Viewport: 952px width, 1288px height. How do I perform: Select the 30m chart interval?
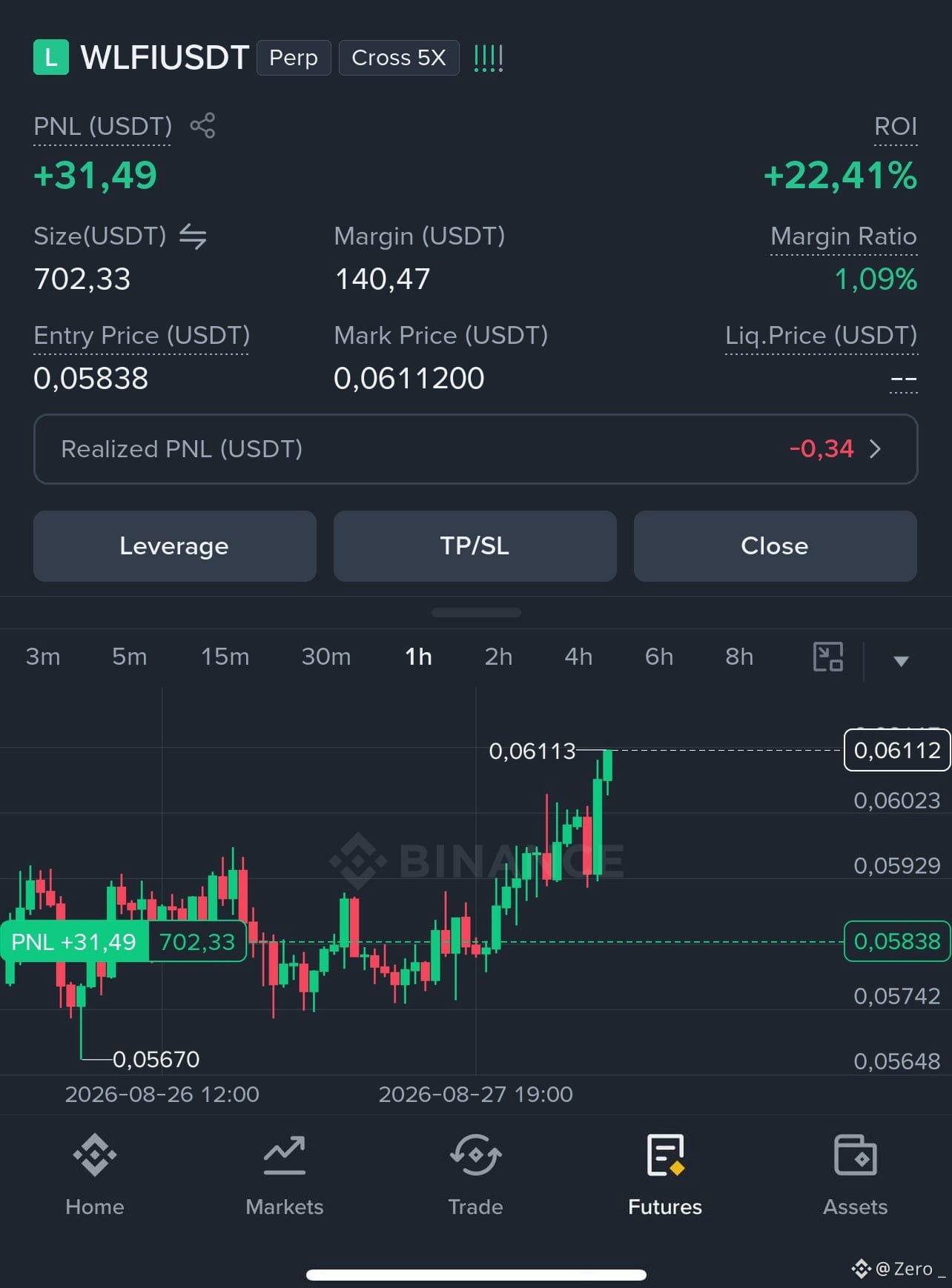326,657
